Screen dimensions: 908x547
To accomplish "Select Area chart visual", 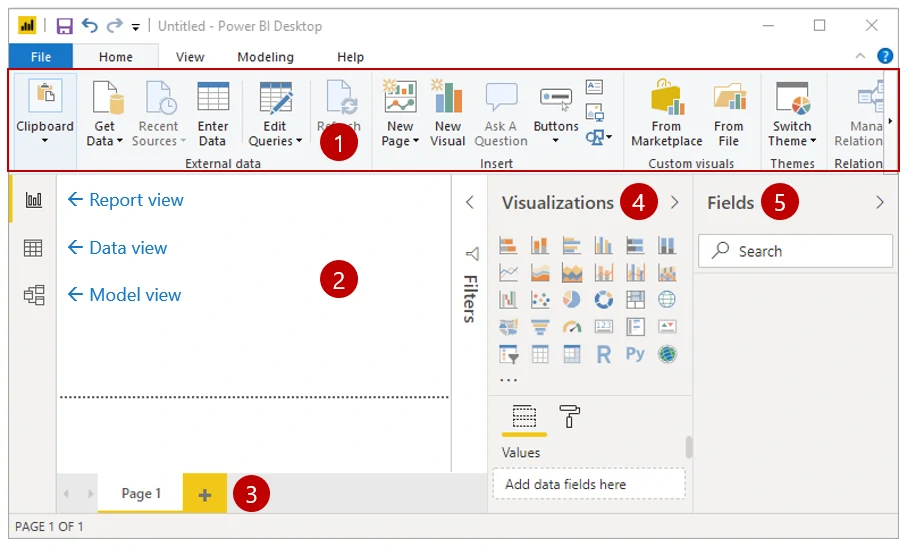I will click(540, 273).
